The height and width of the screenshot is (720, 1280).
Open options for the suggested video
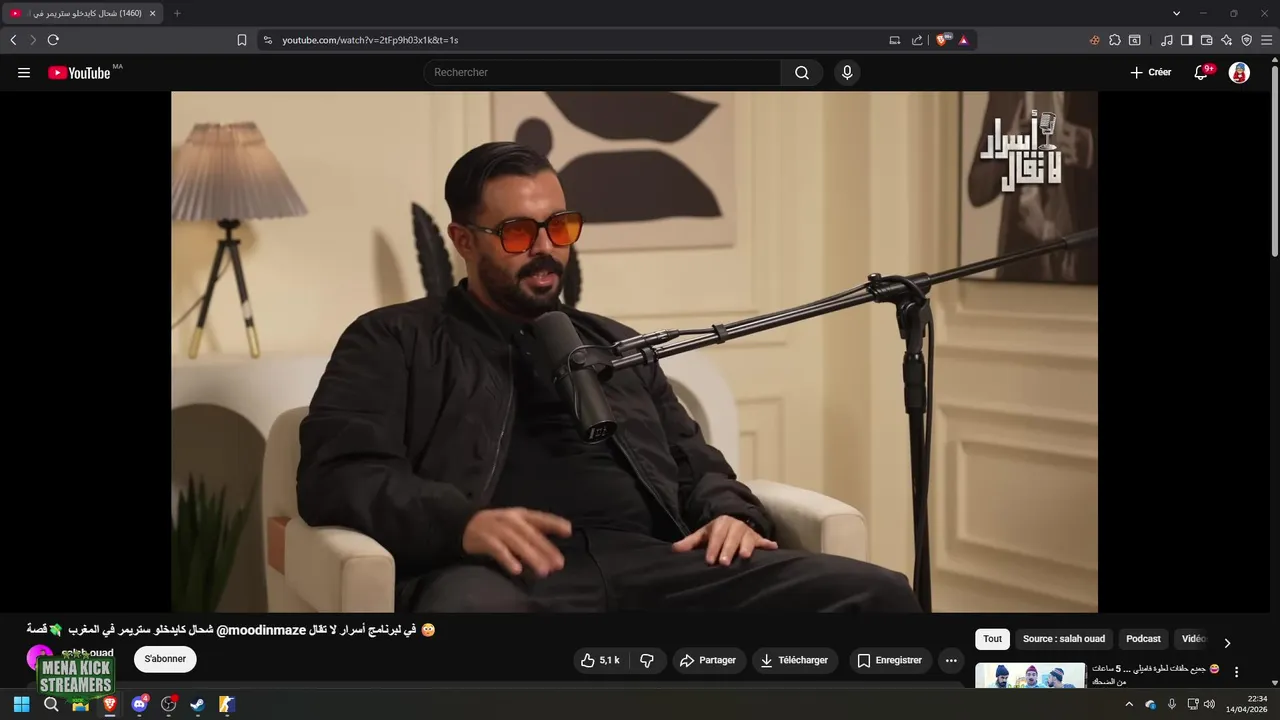(x=1236, y=672)
